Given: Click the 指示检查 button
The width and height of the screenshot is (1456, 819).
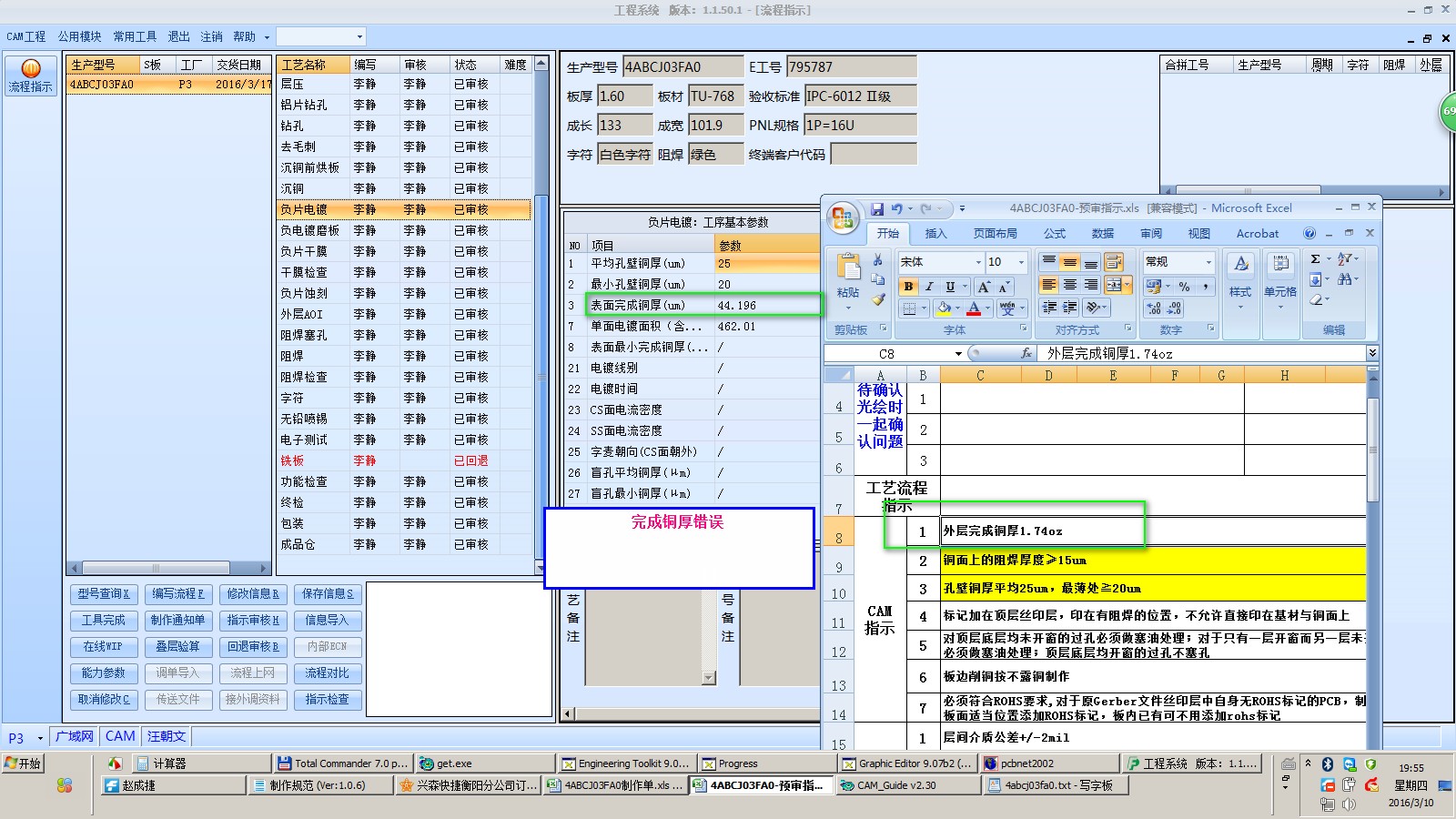Looking at the screenshot, I should pyautogui.click(x=328, y=700).
